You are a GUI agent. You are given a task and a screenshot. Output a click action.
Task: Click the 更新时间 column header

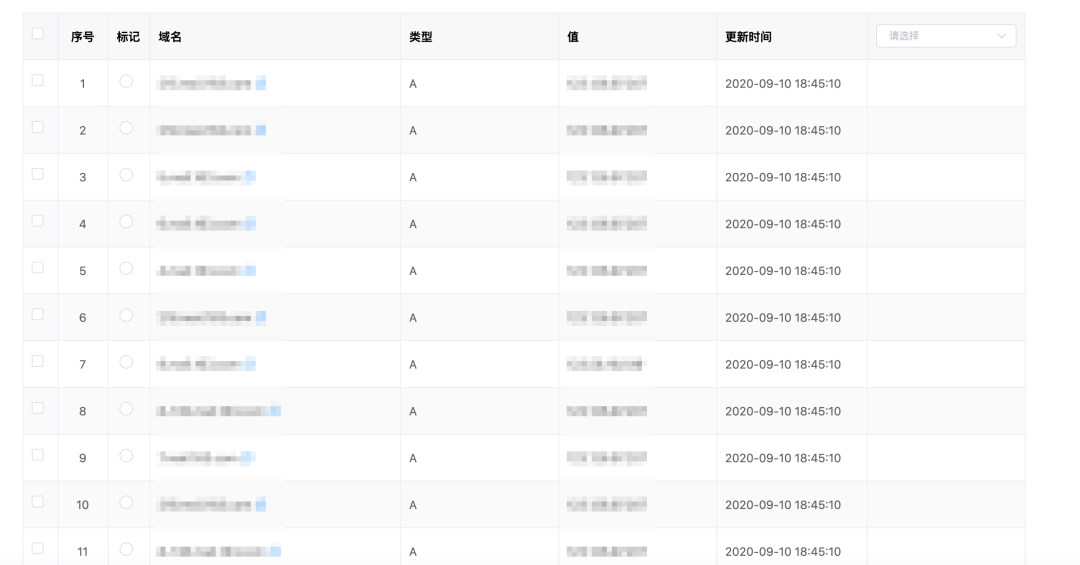tap(748, 37)
